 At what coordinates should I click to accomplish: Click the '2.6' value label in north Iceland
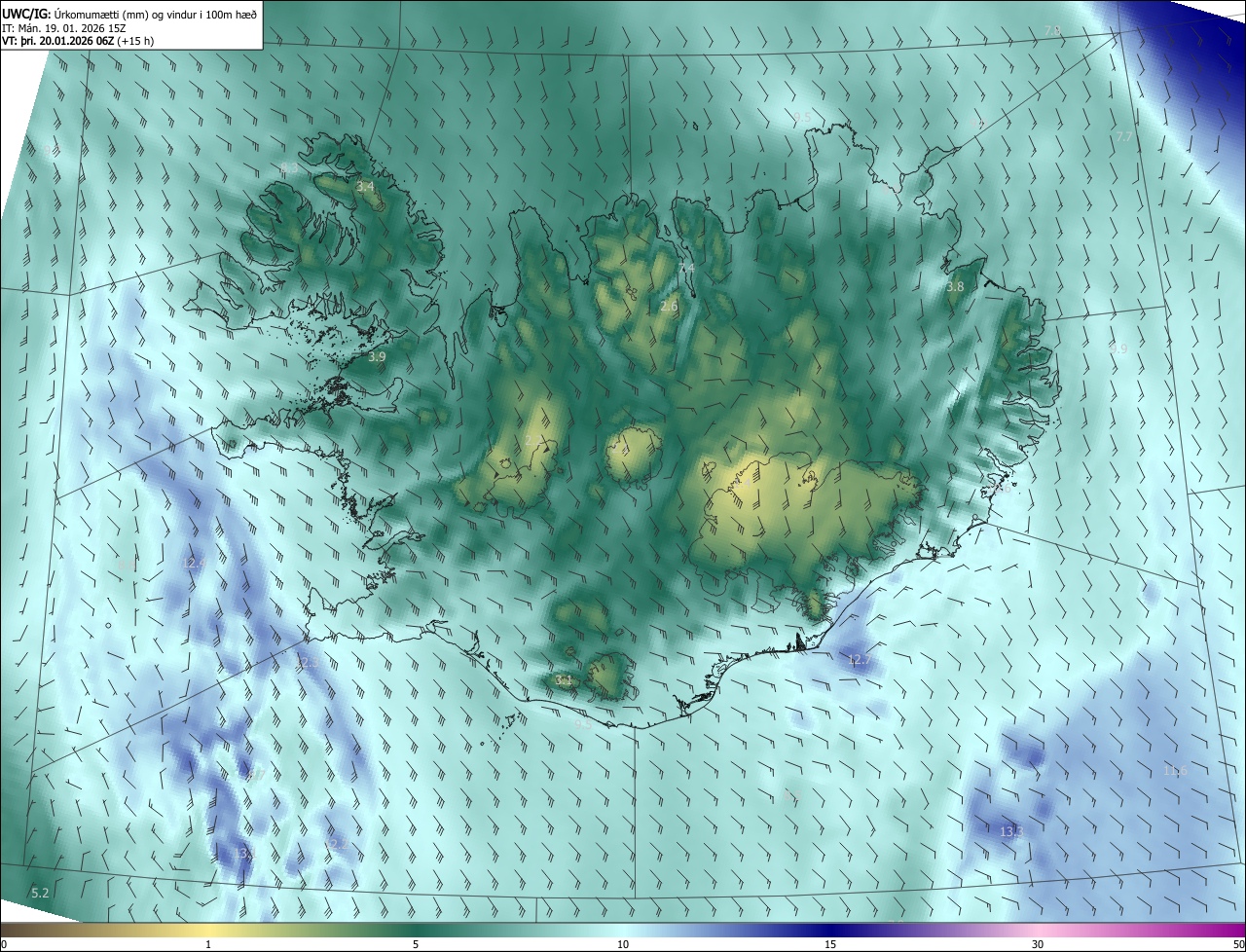[669, 307]
